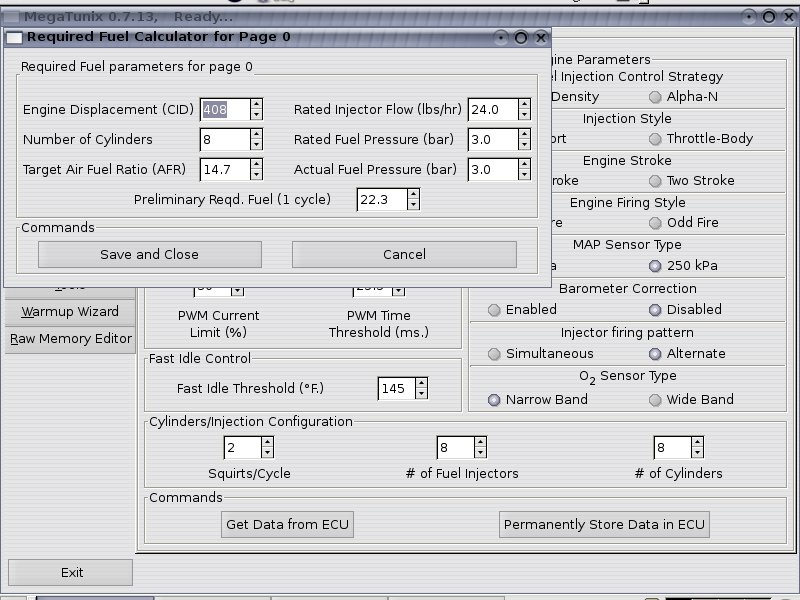Increase Number of Cylinders in calculator
This screenshot has width=800, height=600.
click(257, 134)
